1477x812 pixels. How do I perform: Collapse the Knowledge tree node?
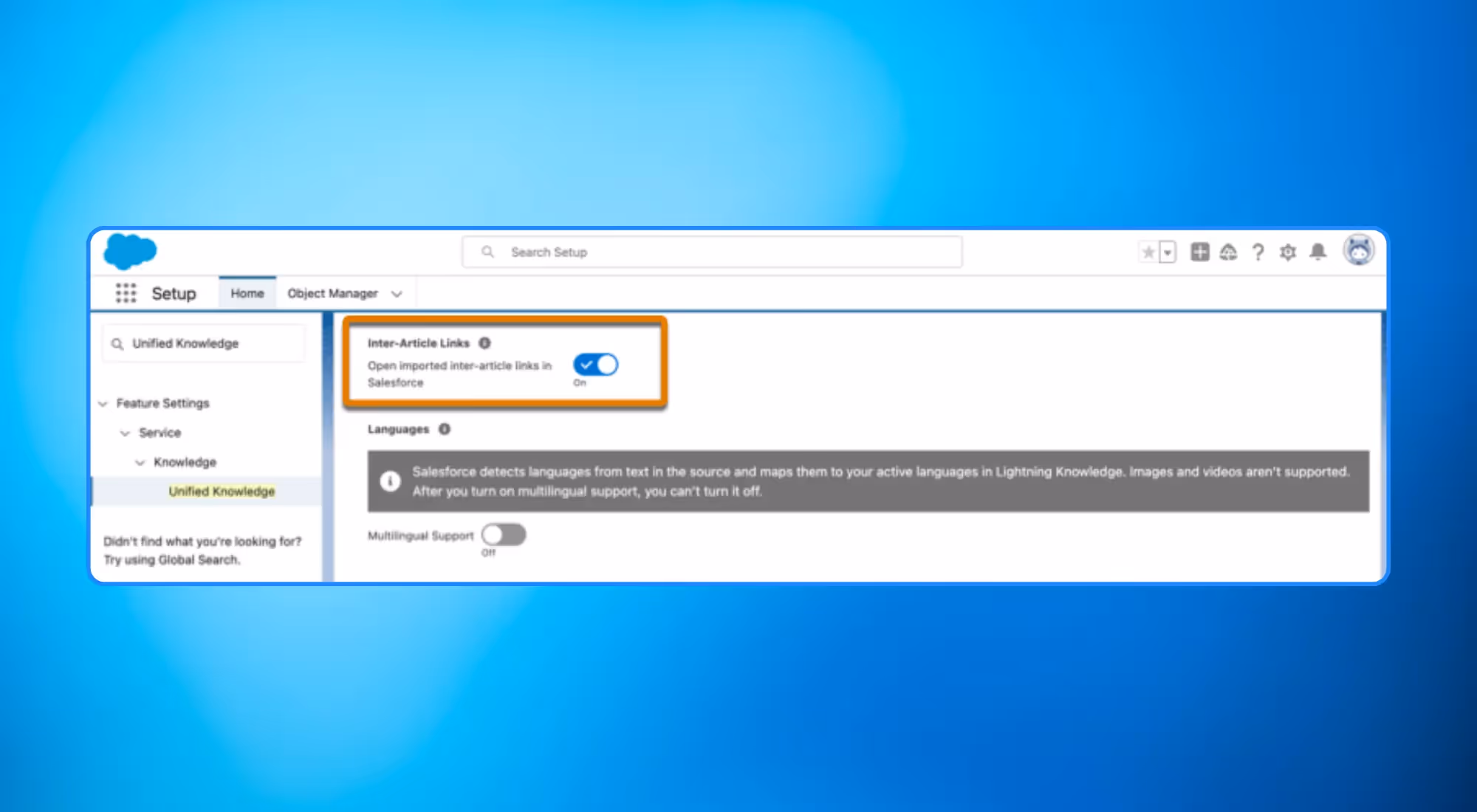click(140, 463)
